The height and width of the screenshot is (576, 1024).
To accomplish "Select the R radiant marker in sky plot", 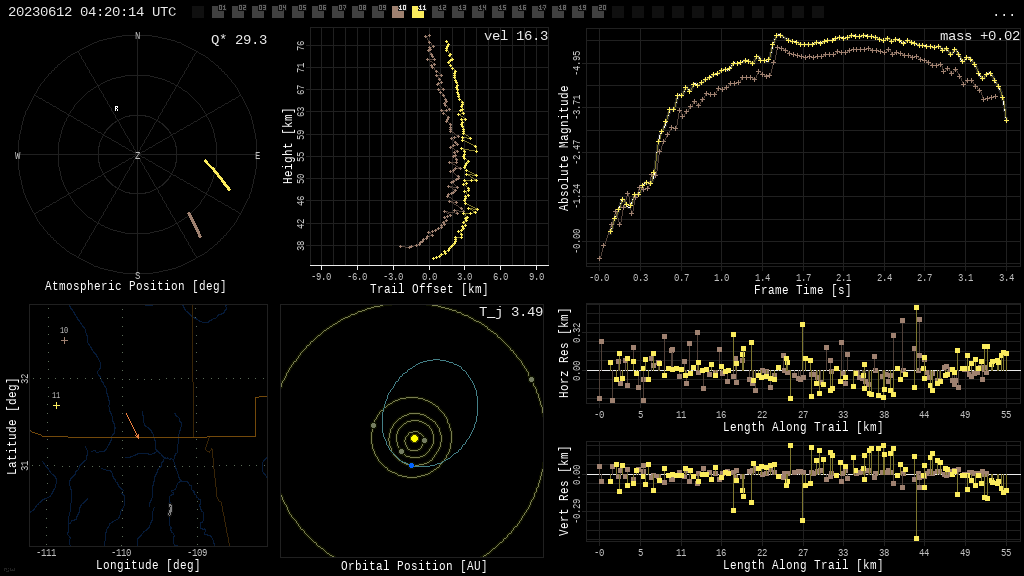I will (x=116, y=109).
